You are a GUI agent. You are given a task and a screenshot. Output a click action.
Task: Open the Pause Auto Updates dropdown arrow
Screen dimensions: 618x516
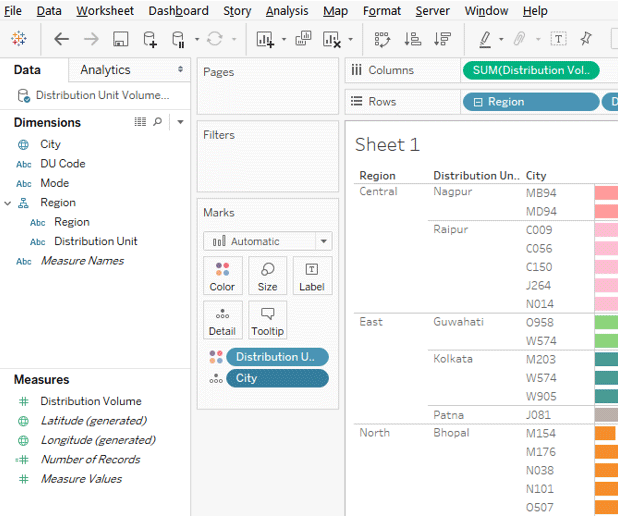pos(197,39)
